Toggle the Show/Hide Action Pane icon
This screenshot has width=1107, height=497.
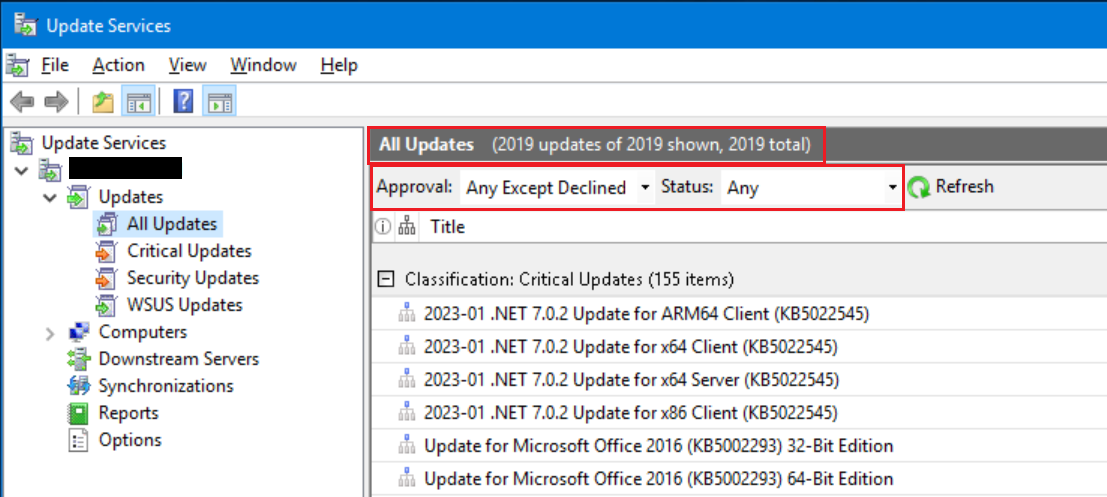click(219, 102)
